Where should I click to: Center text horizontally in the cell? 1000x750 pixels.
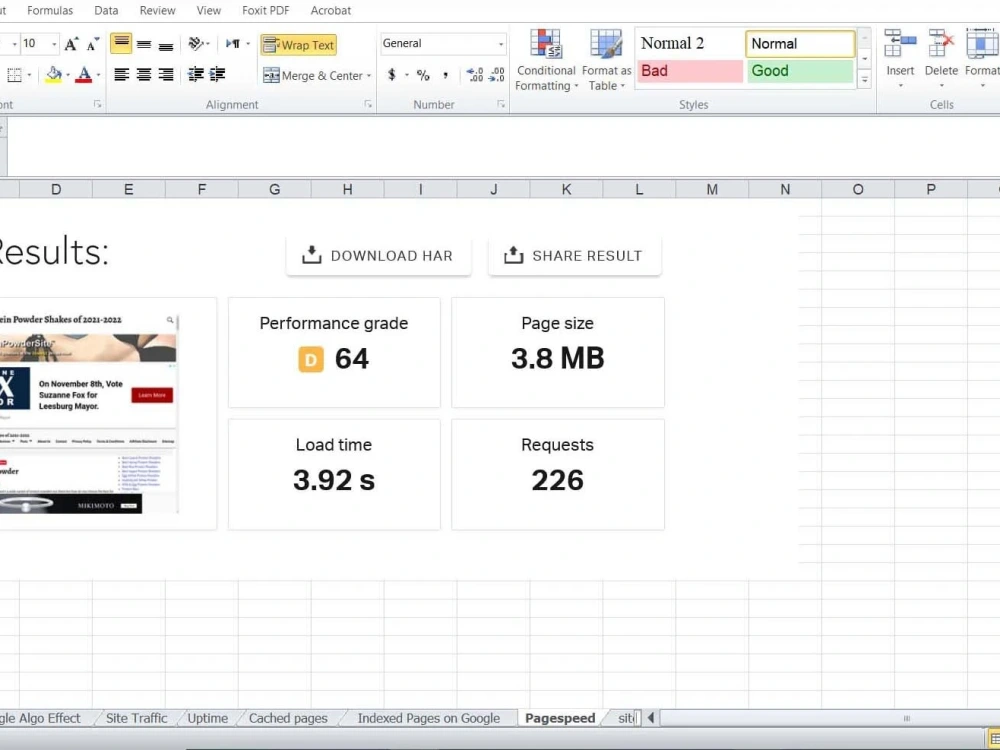144,75
